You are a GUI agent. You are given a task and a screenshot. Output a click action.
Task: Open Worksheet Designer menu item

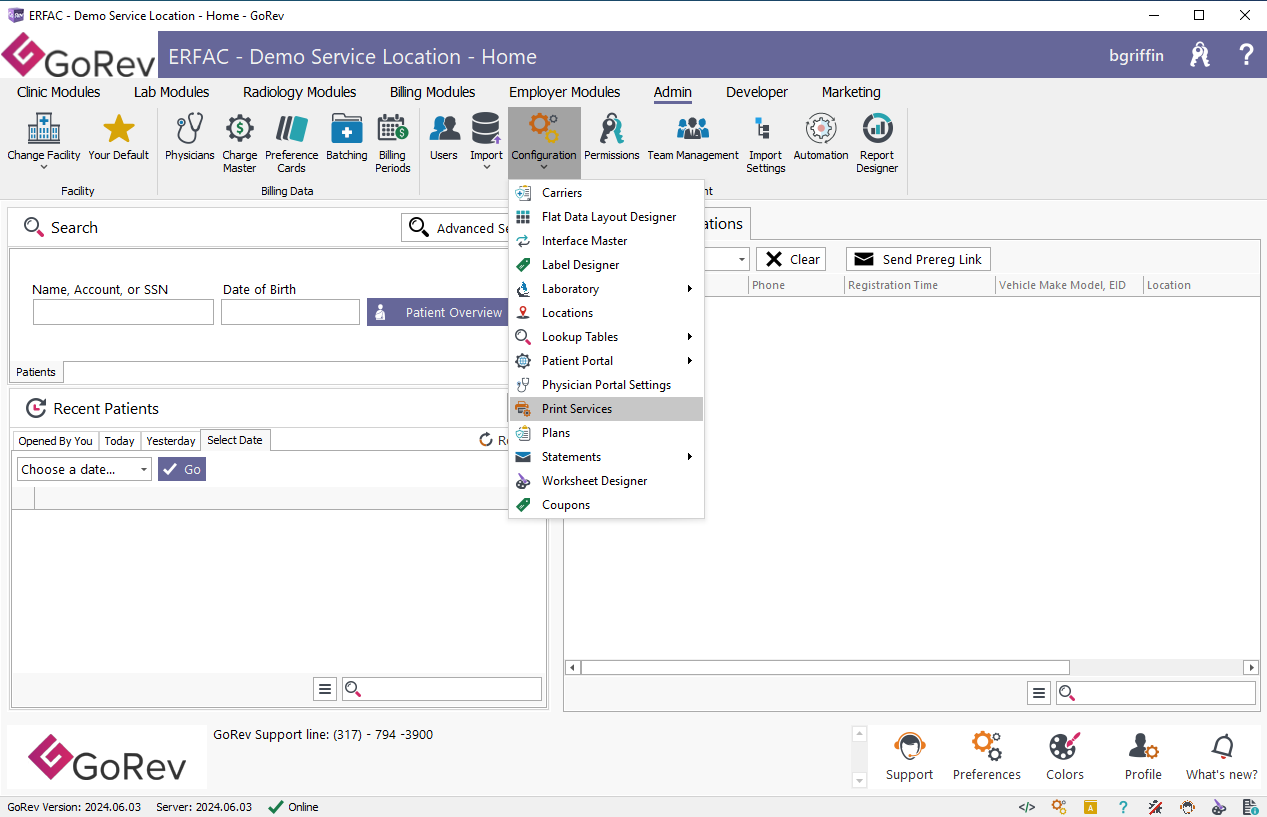coord(606,481)
